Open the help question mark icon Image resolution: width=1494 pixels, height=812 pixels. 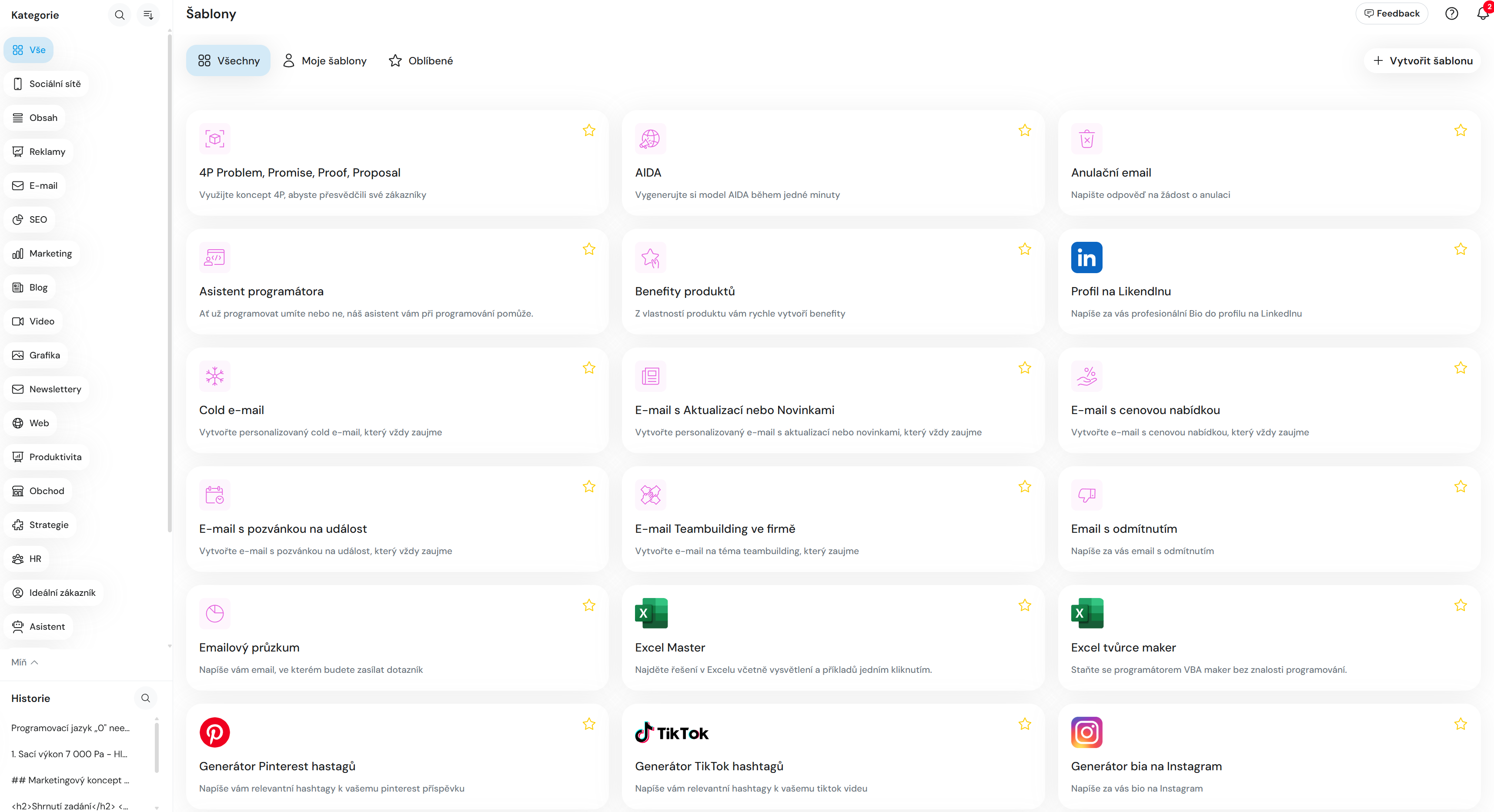(x=1451, y=13)
